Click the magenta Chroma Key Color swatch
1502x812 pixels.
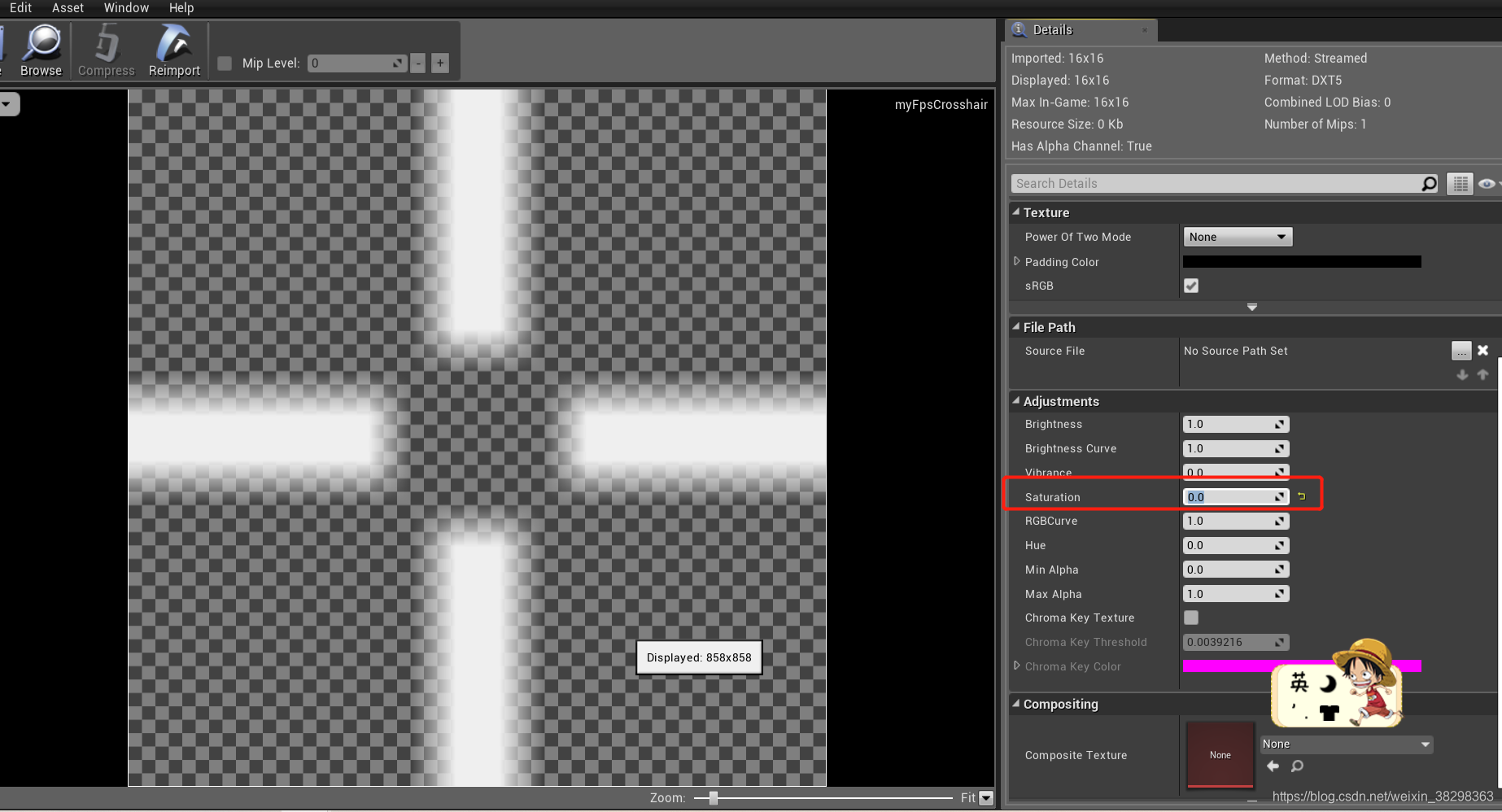click(1302, 666)
